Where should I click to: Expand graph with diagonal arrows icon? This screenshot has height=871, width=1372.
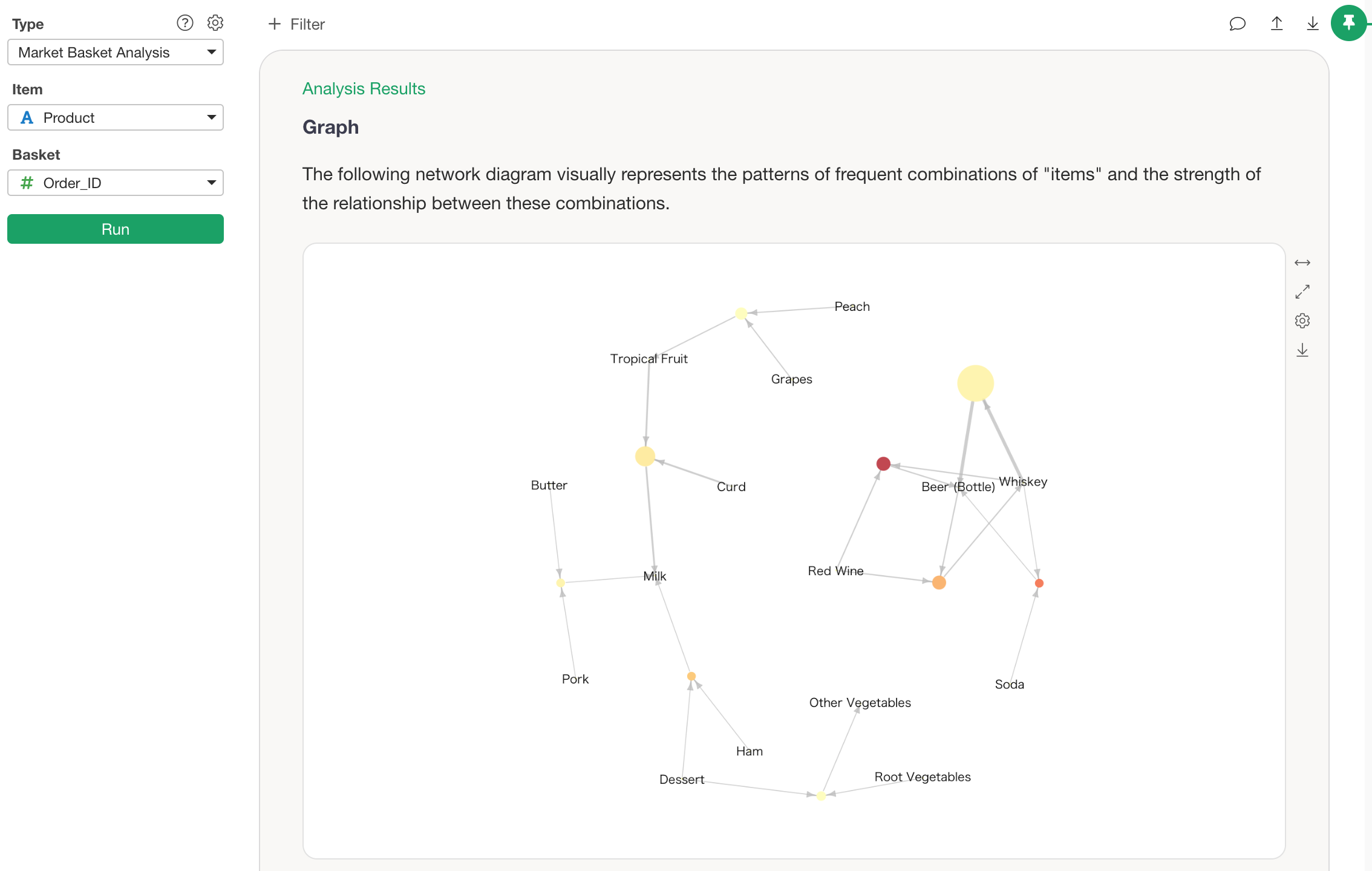coord(1302,292)
